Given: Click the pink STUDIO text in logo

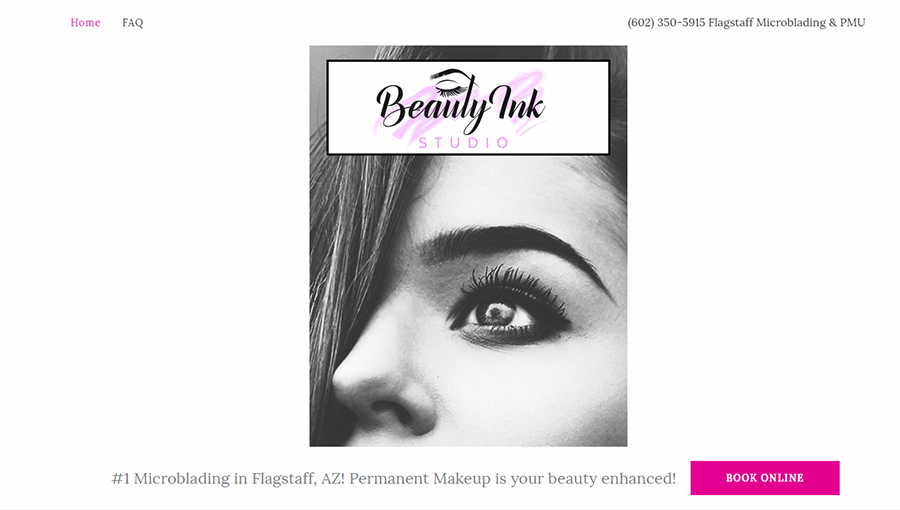Looking at the screenshot, I should [464, 143].
